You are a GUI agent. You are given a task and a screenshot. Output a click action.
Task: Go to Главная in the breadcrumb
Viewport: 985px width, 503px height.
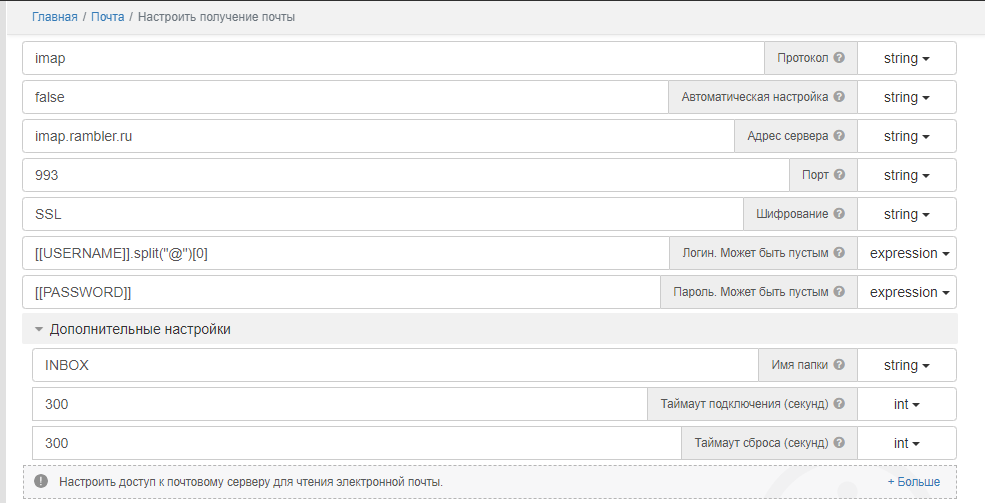(x=54, y=17)
